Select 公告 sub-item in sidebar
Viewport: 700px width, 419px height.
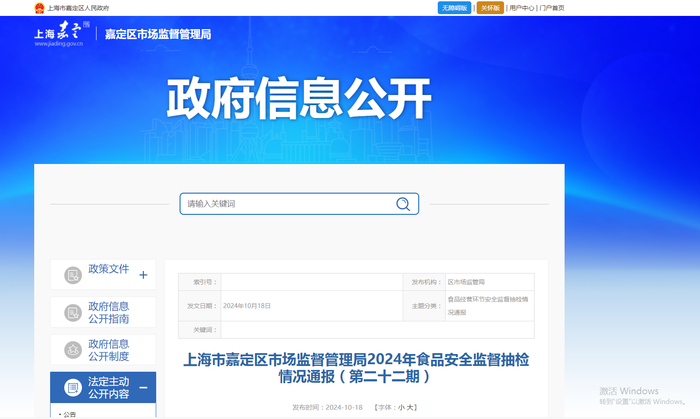coord(69,415)
